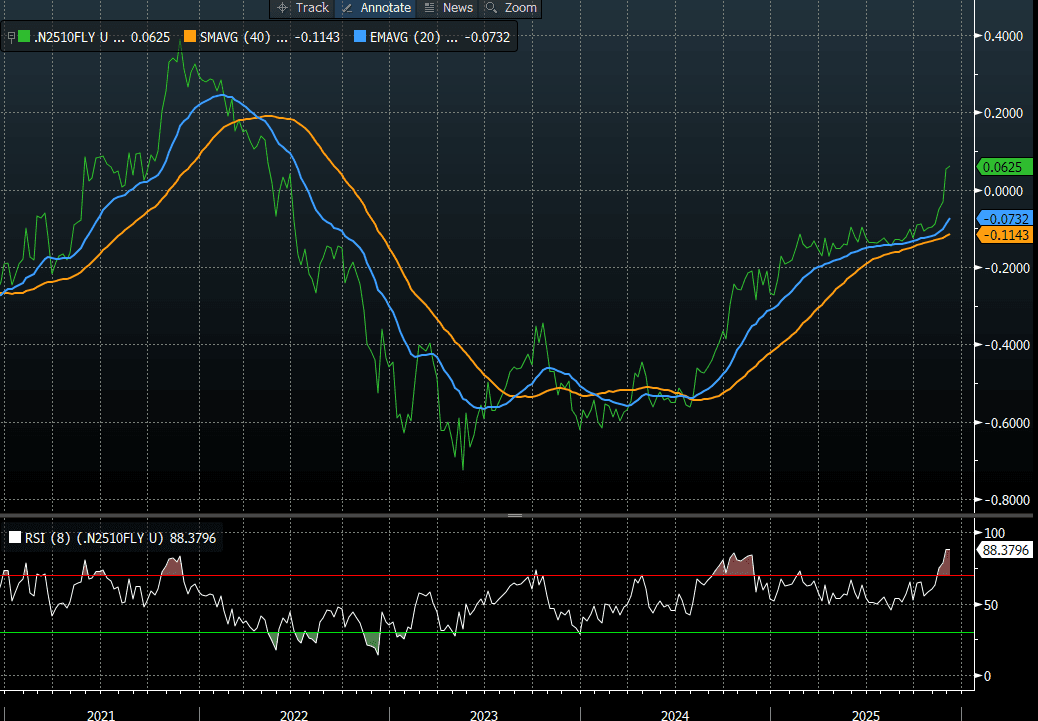Click the panel divider between chart and RSI
1038x721 pixels.
[x=515, y=515]
